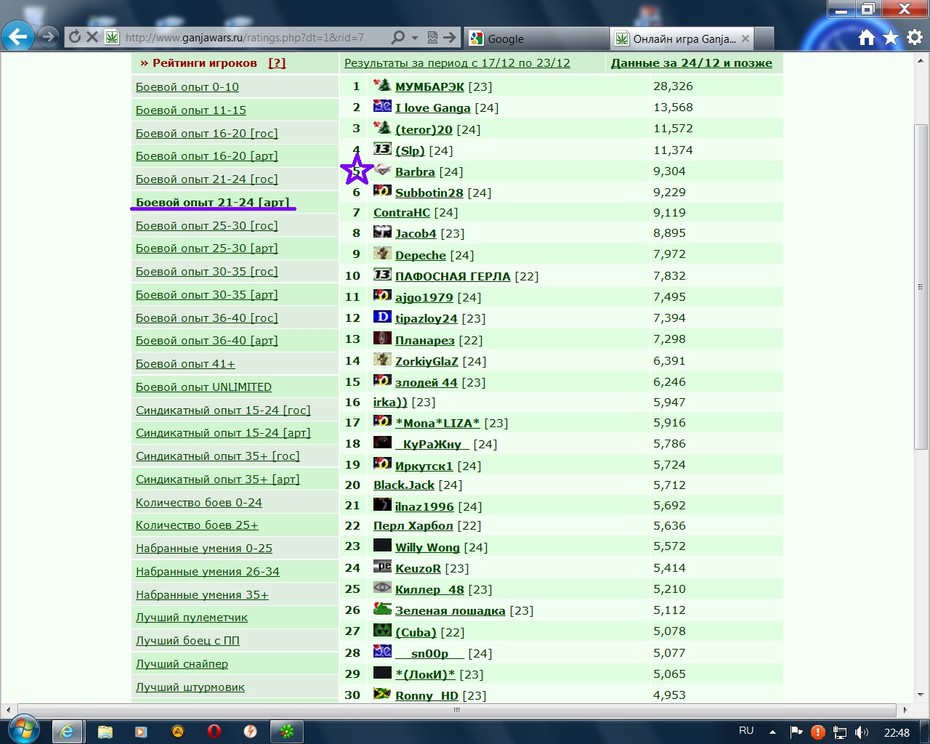The height and width of the screenshot is (744, 930).
Task: Click syndicate icon next to МУМБАРЭК
Action: click(x=382, y=85)
